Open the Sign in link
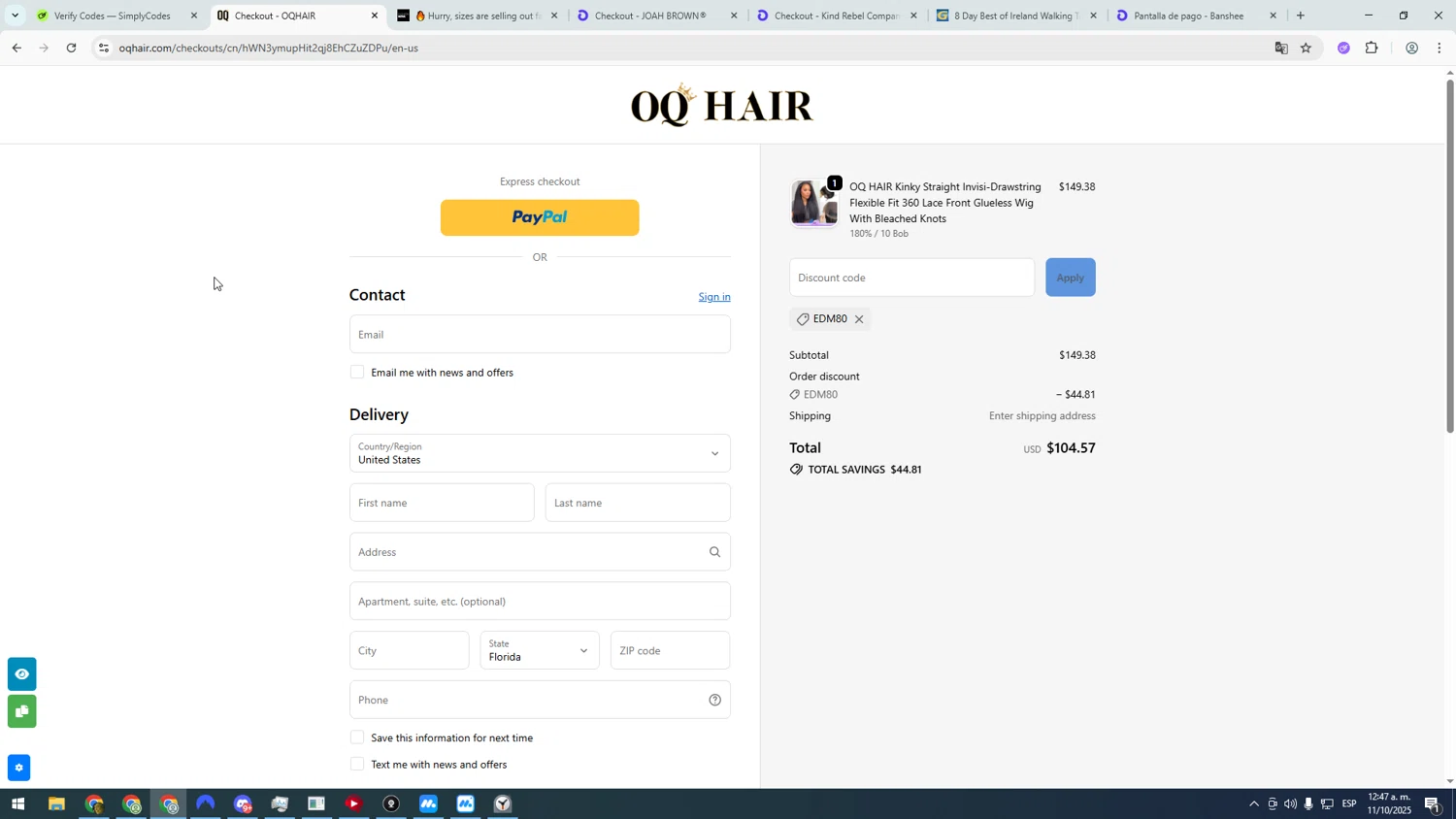The width and height of the screenshot is (1456, 819). point(714,297)
